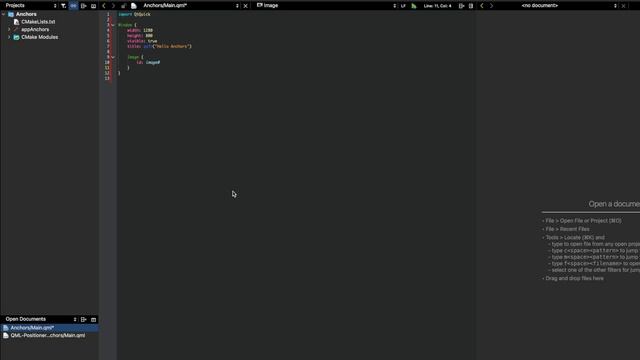This screenshot has height=360, width=640.
Task: Click 'File > Recent Files' hint text
Action: pos(567,229)
